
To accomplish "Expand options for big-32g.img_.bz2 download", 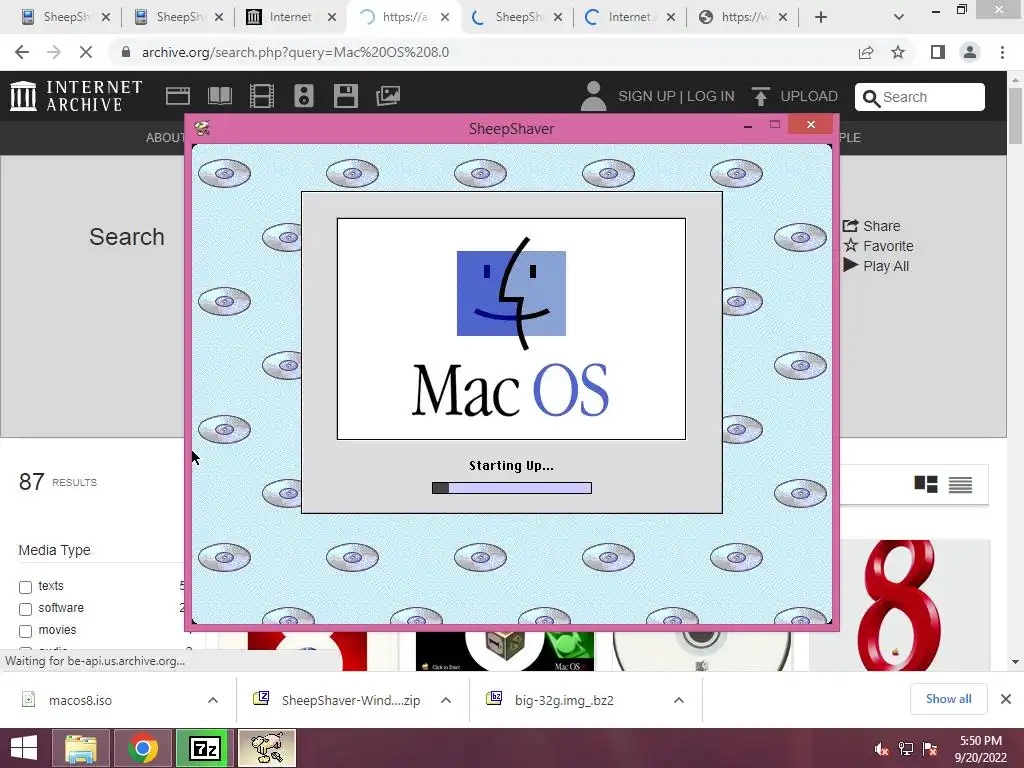I will point(679,700).
